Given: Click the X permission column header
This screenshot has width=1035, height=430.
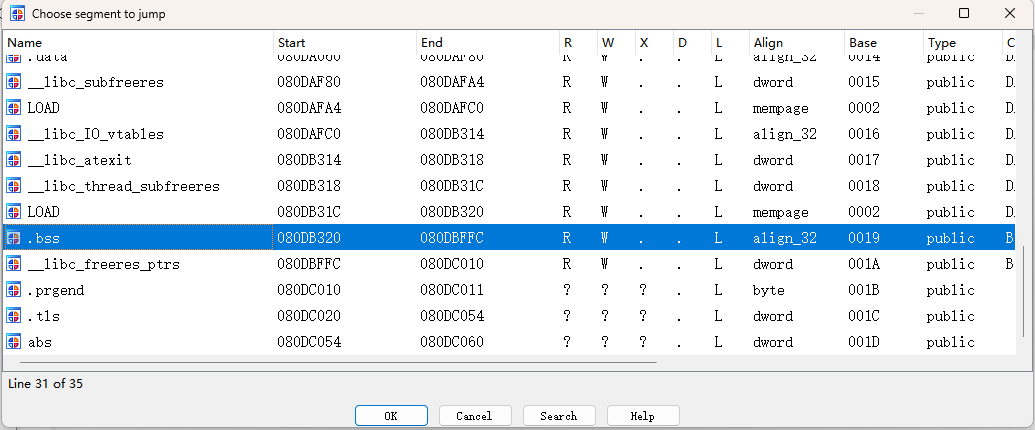Looking at the screenshot, I should coord(655,43).
